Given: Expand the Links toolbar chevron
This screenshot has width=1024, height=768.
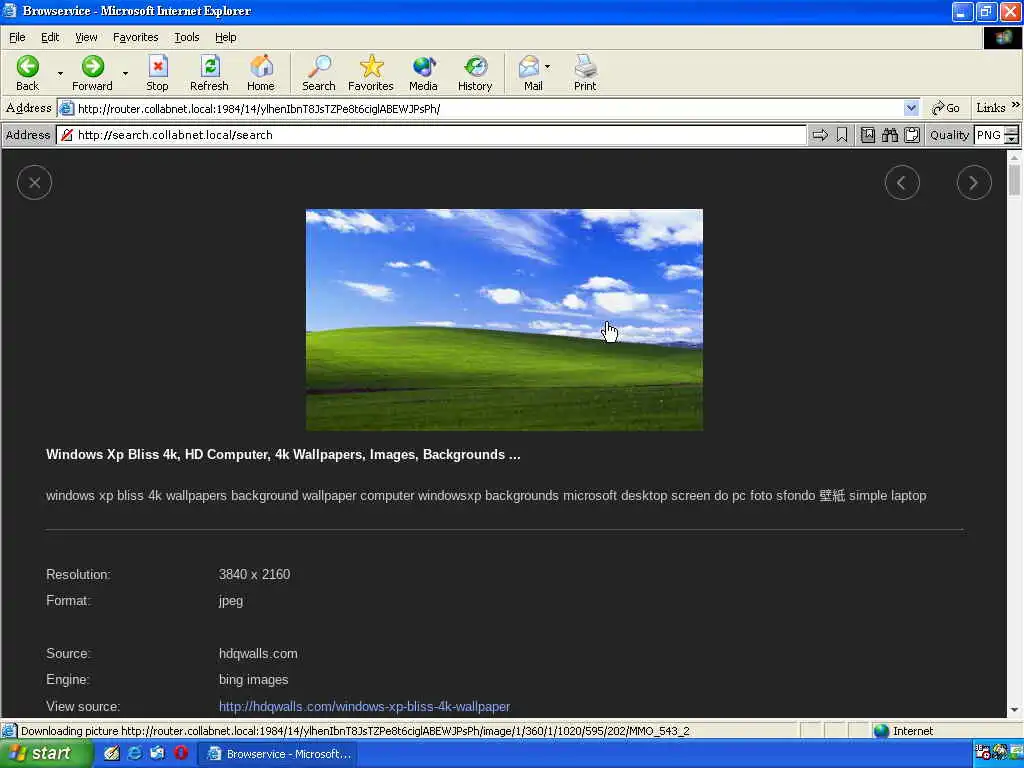Looking at the screenshot, I should (1016, 104).
